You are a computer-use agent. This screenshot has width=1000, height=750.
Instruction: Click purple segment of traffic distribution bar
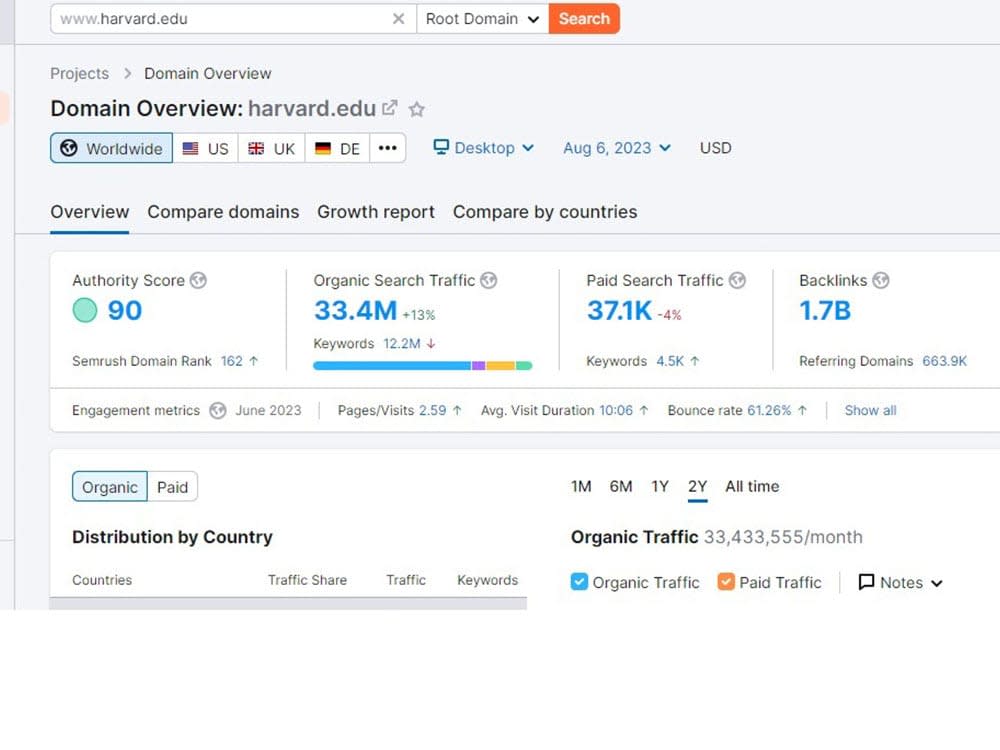pyautogui.click(x=479, y=365)
